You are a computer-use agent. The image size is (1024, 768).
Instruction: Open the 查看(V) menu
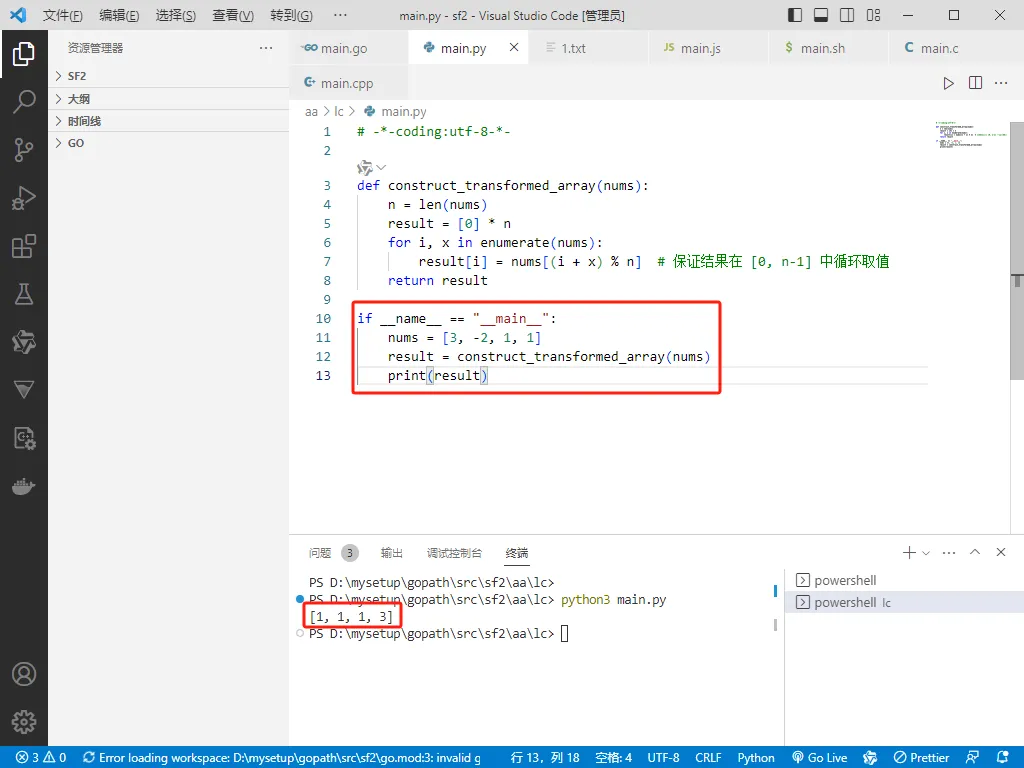pyautogui.click(x=233, y=15)
